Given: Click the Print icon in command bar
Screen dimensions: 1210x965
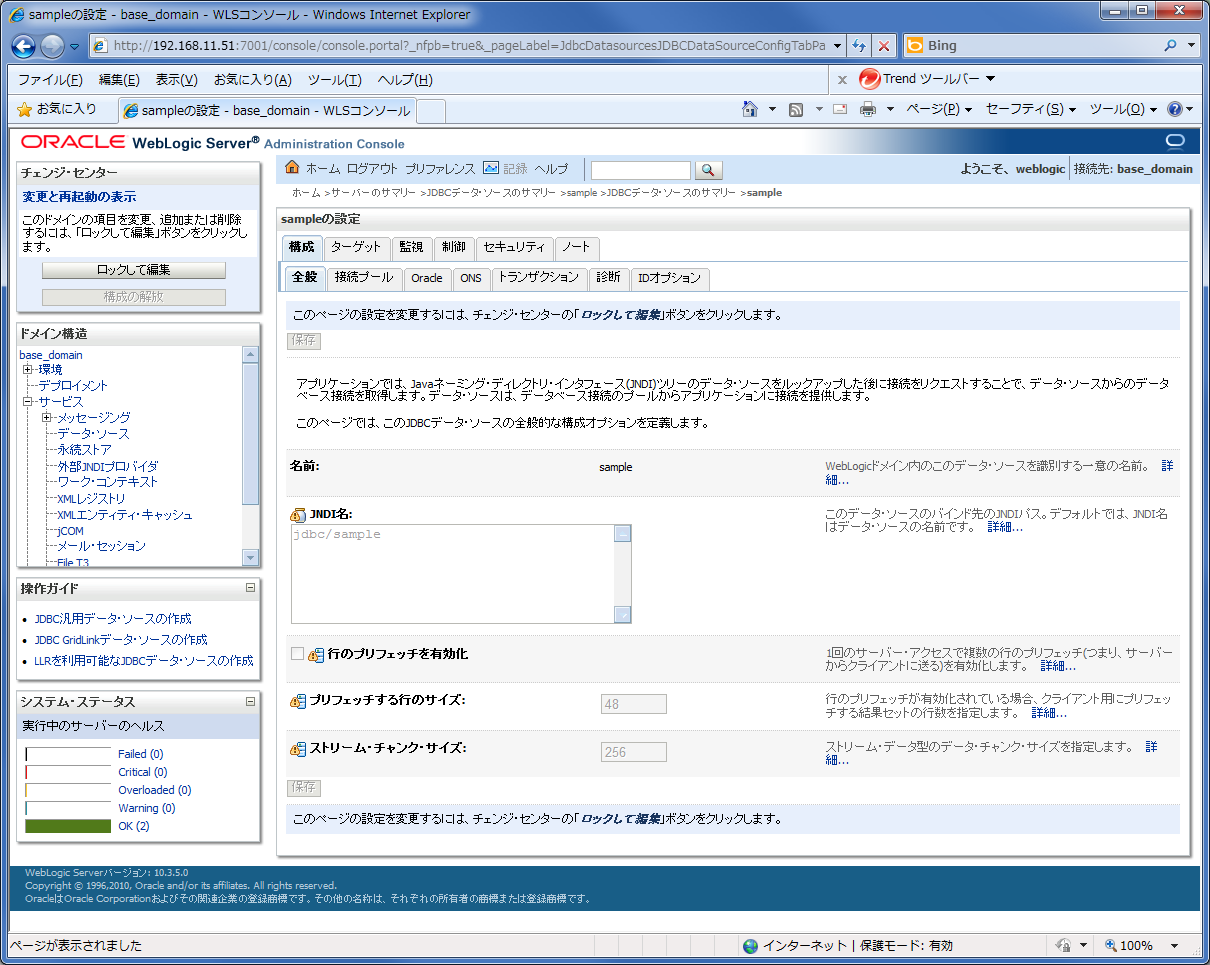Looking at the screenshot, I should coord(868,109).
